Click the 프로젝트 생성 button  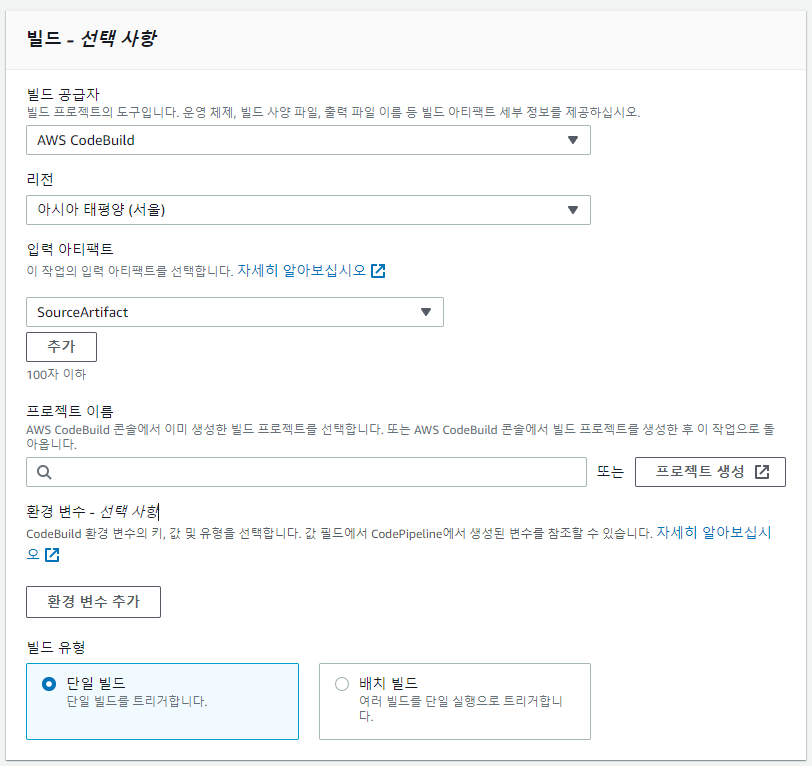pos(710,472)
